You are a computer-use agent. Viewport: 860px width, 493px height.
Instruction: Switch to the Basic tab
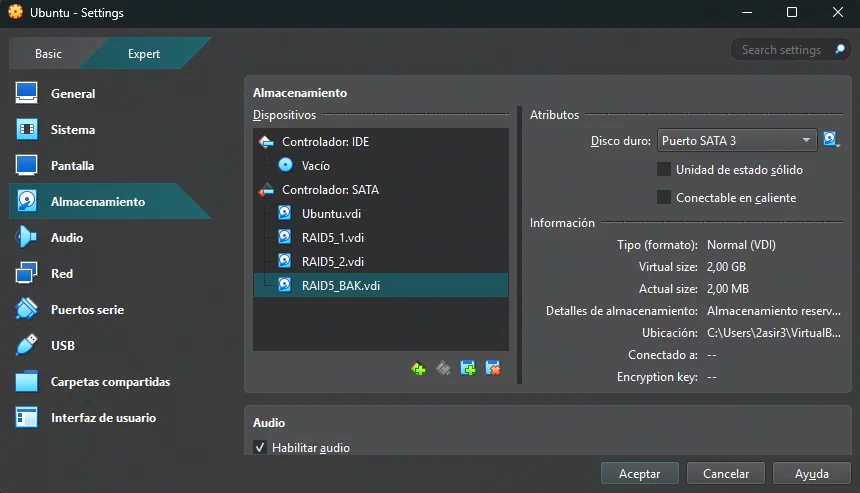48,54
